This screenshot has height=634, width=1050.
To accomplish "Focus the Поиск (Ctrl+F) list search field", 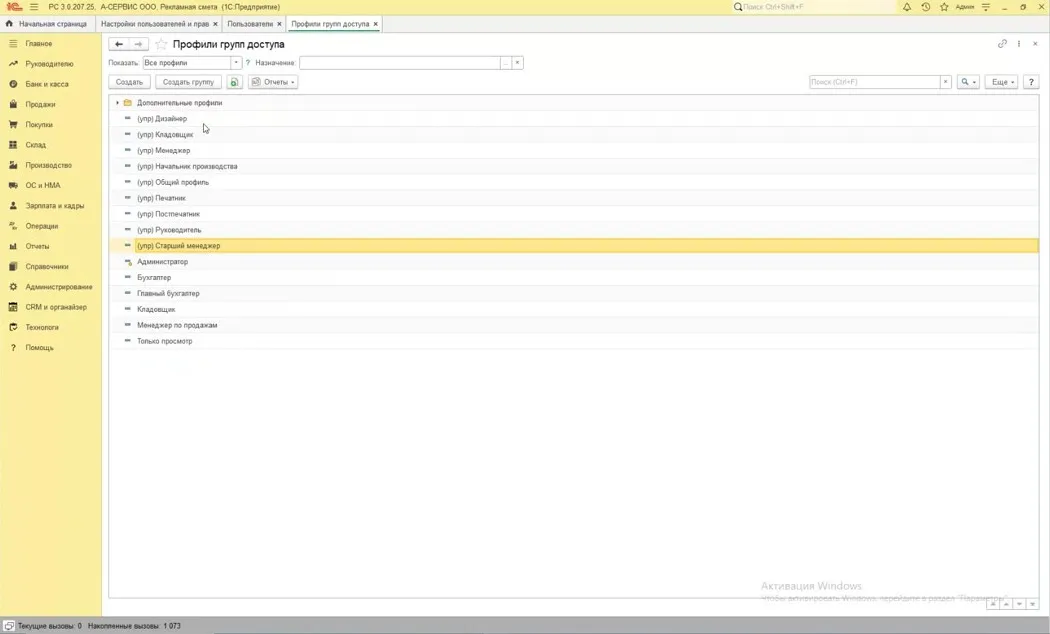I will pyautogui.click(x=875, y=82).
